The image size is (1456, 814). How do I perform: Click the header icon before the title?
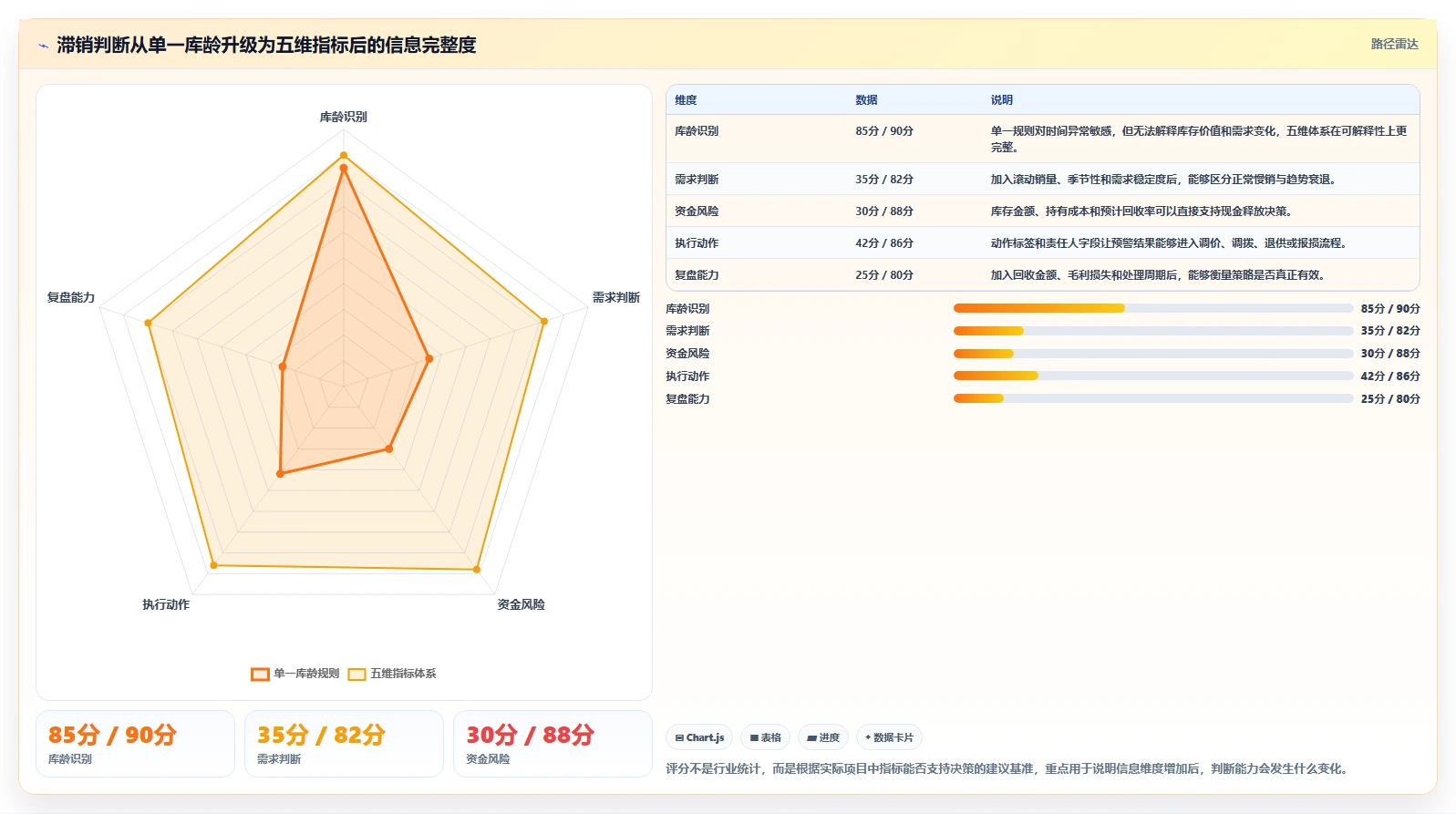coord(43,46)
